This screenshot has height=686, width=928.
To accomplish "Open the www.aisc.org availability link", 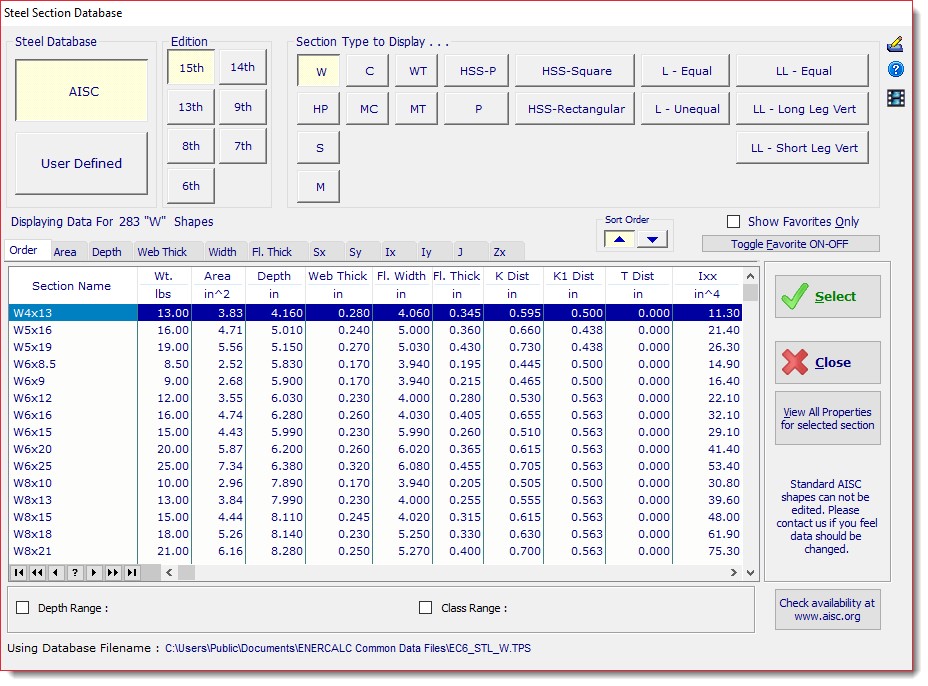I will pyautogui.click(x=827, y=611).
